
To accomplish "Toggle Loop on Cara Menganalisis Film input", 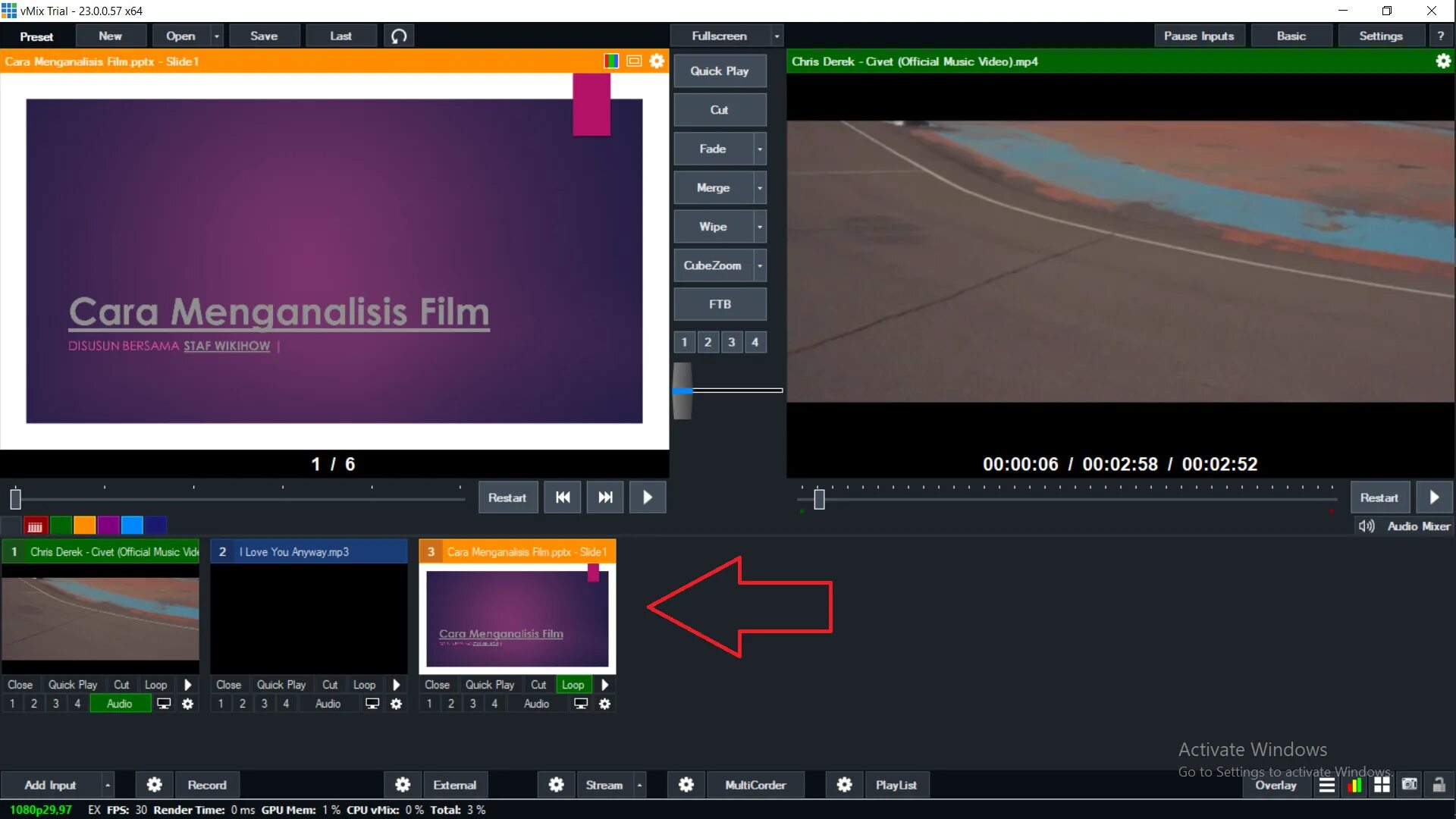I will coord(573,685).
